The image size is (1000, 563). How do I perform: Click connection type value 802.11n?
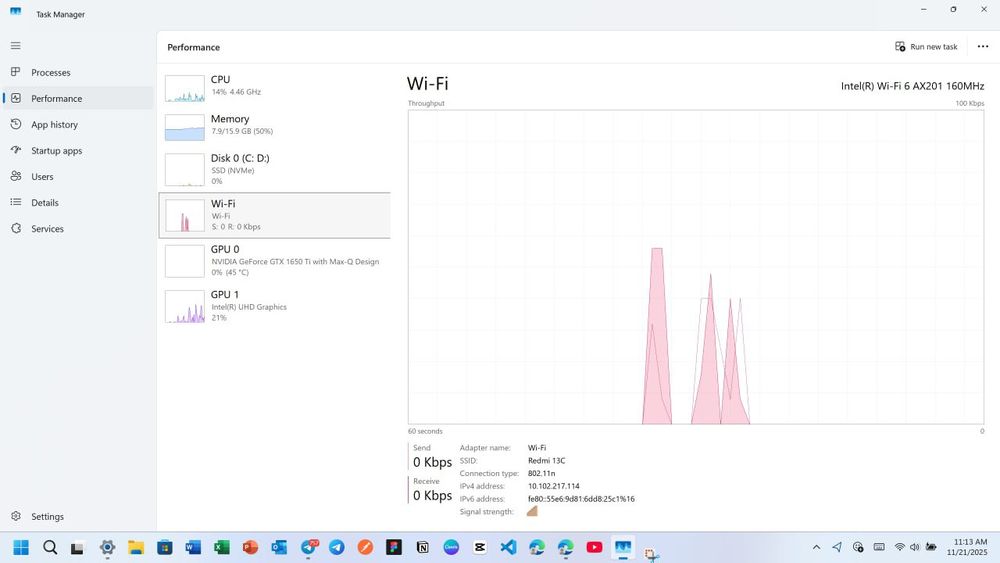541,473
